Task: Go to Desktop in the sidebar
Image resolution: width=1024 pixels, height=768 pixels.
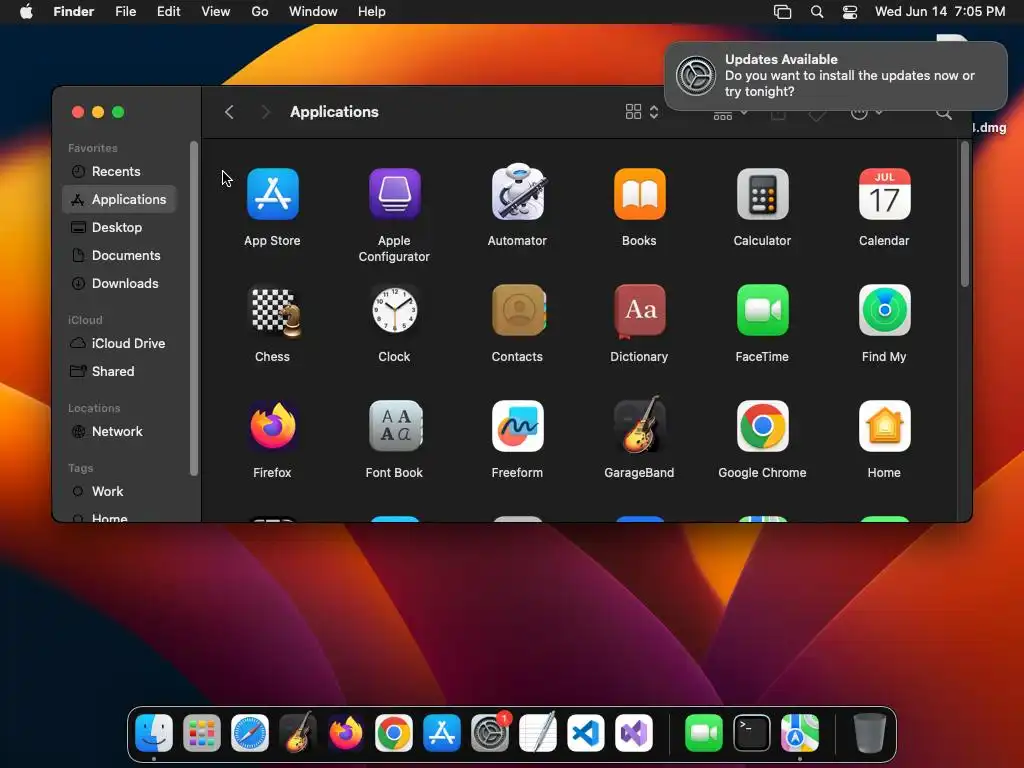Action: tap(120, 227)
